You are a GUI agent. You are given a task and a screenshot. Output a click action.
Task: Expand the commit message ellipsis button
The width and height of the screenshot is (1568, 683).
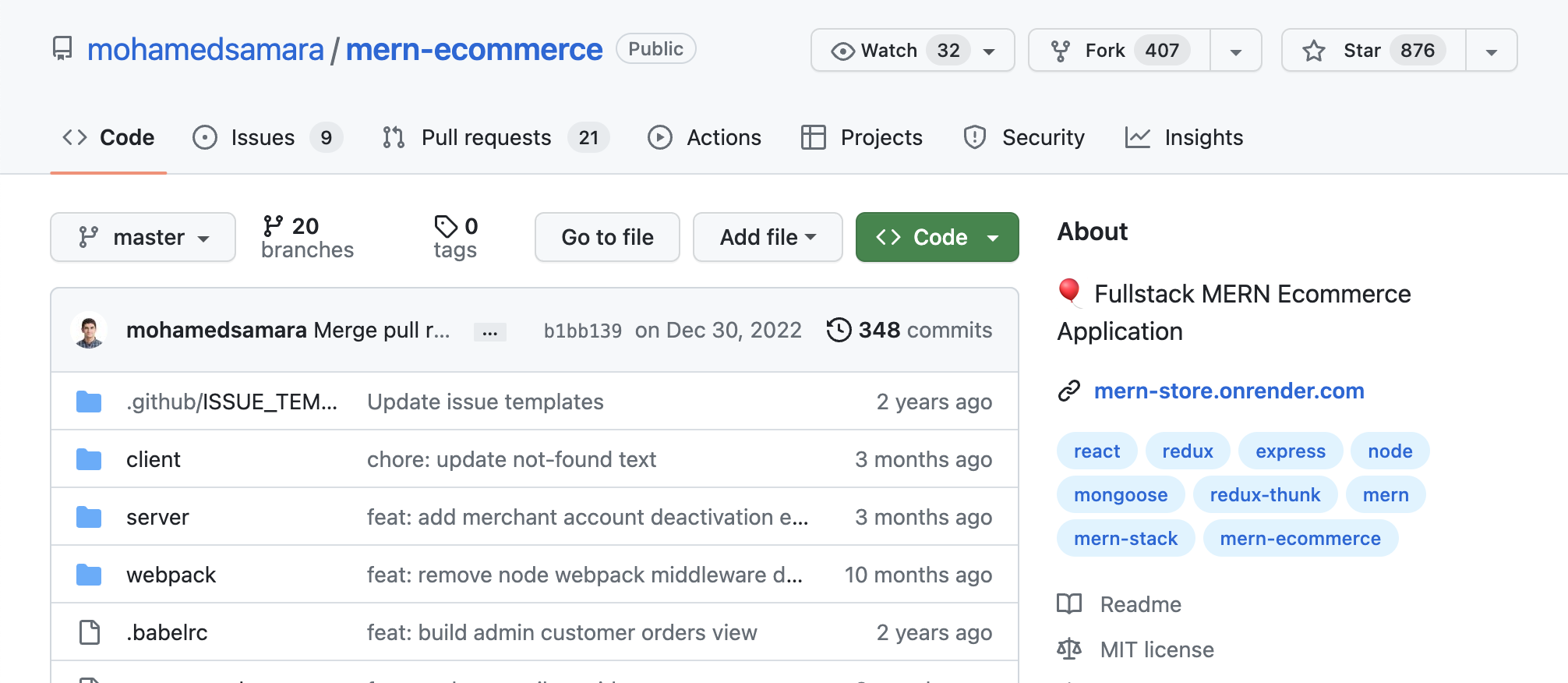(490, 332)
